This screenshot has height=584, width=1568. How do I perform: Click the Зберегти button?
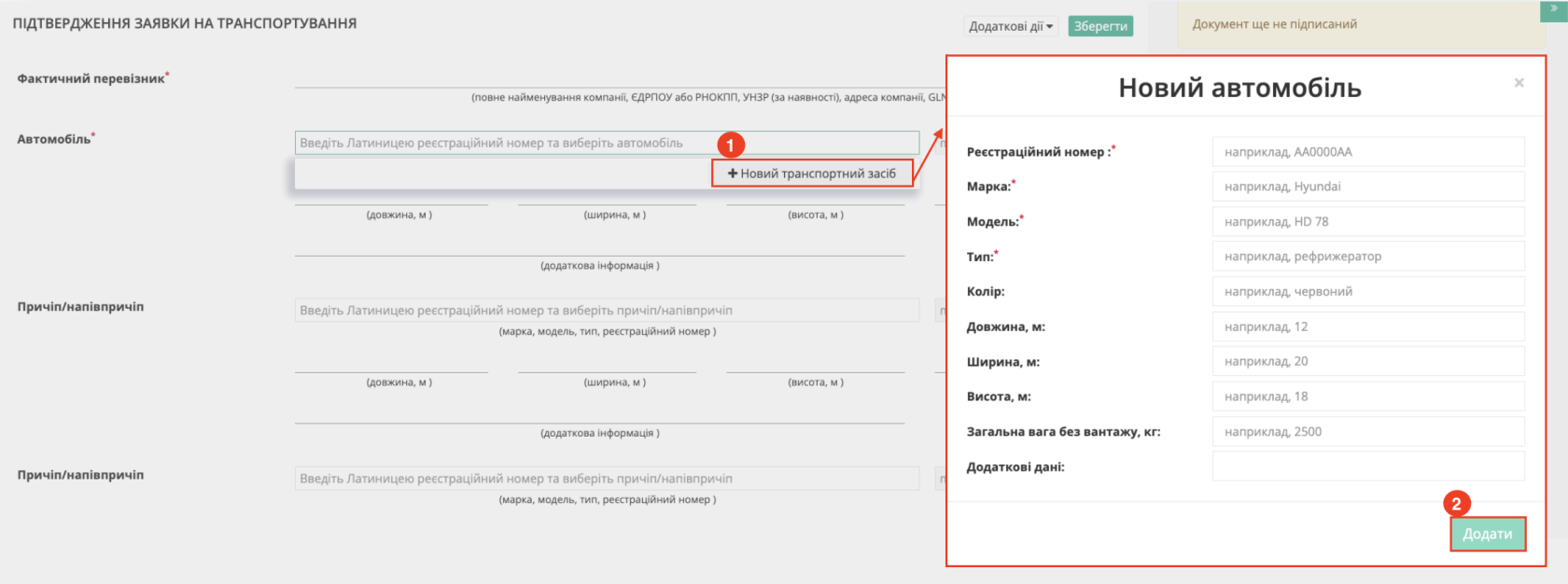click(1100, 26)
